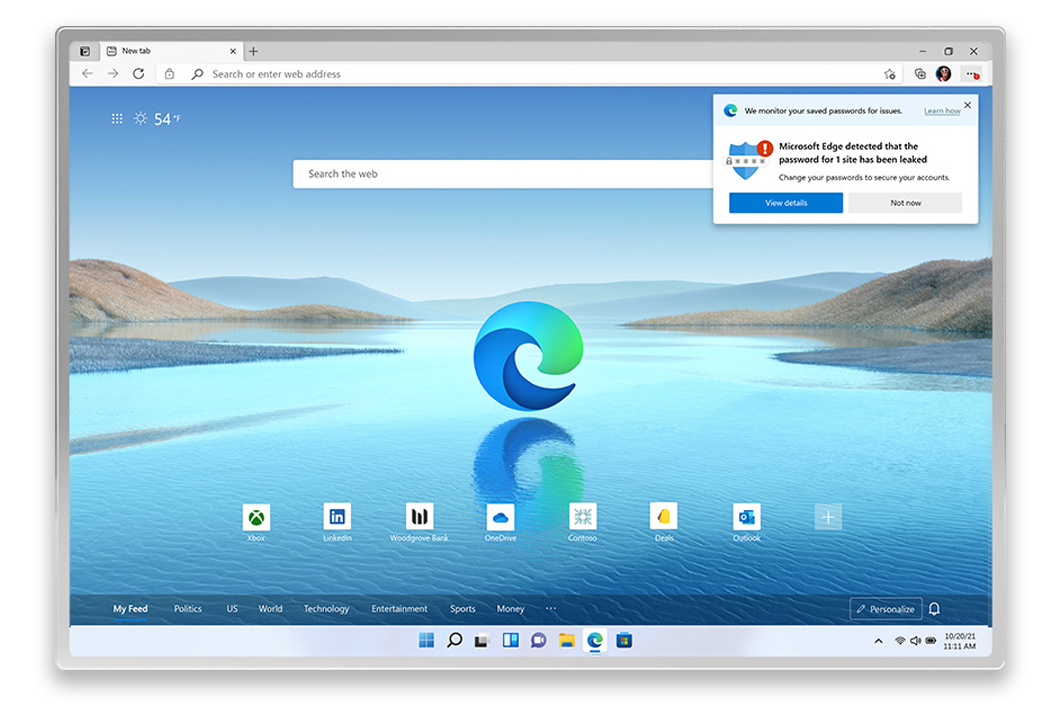Open the OneDrive quick link
This screenshot has width=1064, height=704.
pos(501,523)
